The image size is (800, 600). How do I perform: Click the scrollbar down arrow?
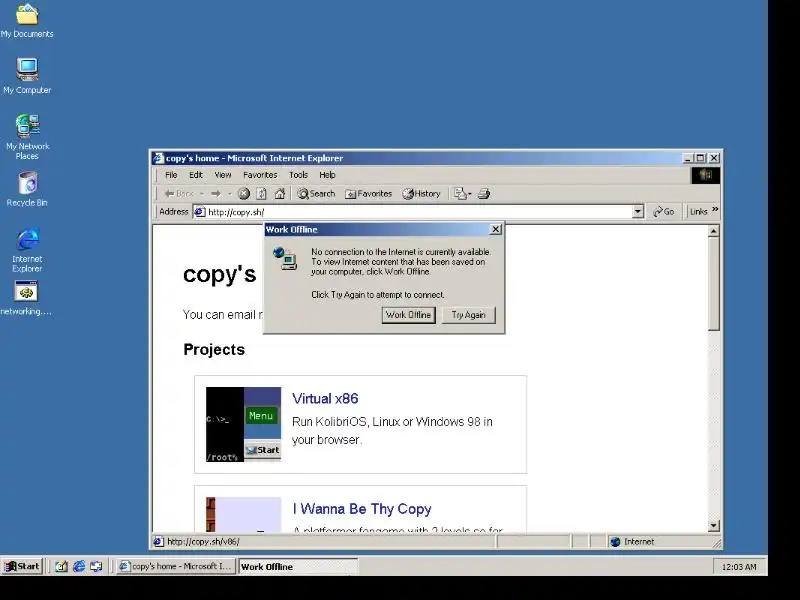[714, 526]
